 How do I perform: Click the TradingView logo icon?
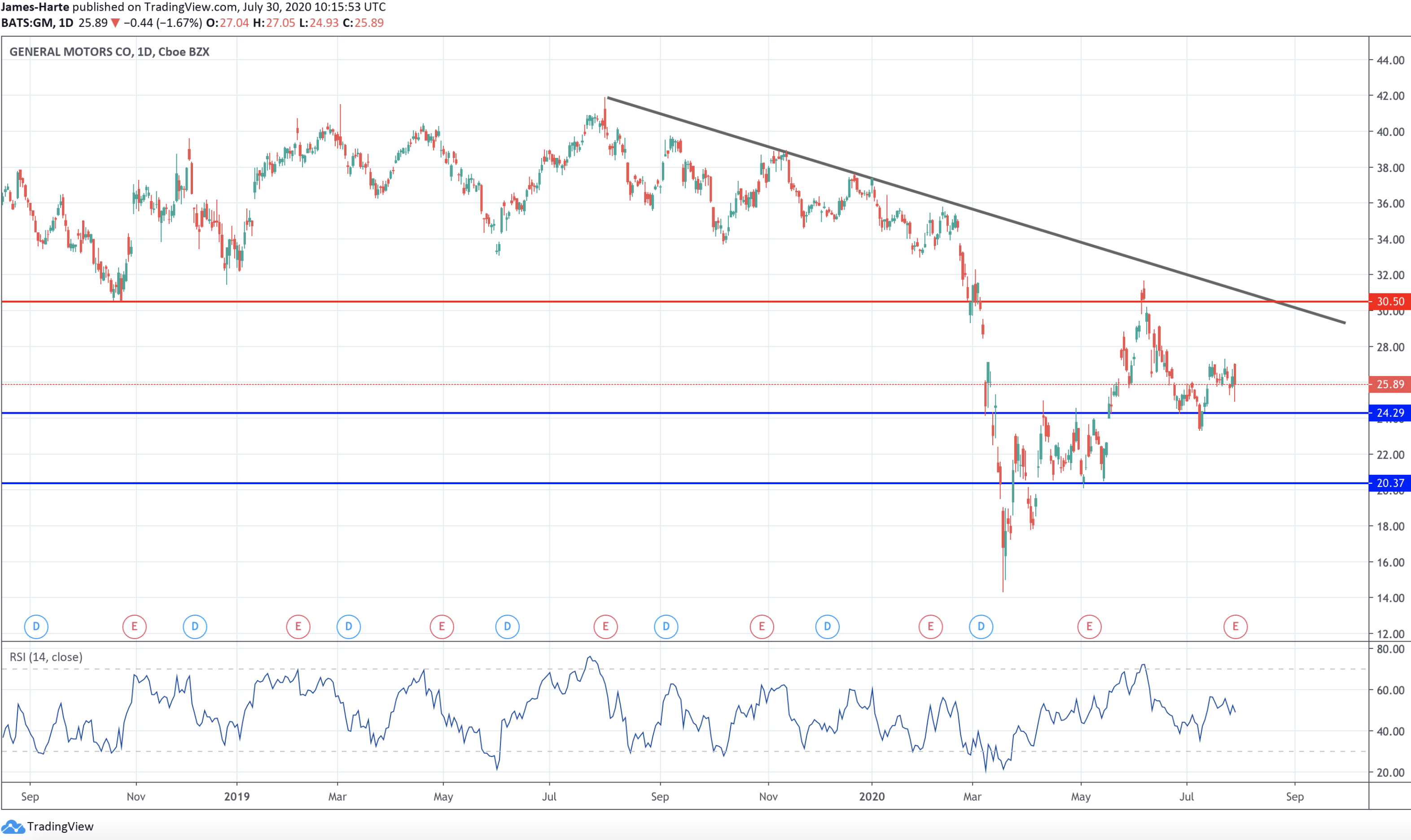13,827
